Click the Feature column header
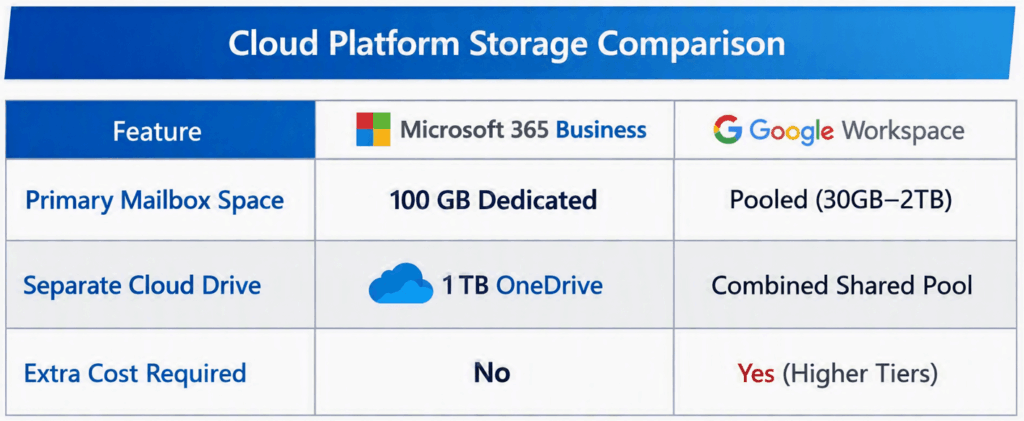The width and height of the screenshot is (1024, 421). [x=157, y=131]
